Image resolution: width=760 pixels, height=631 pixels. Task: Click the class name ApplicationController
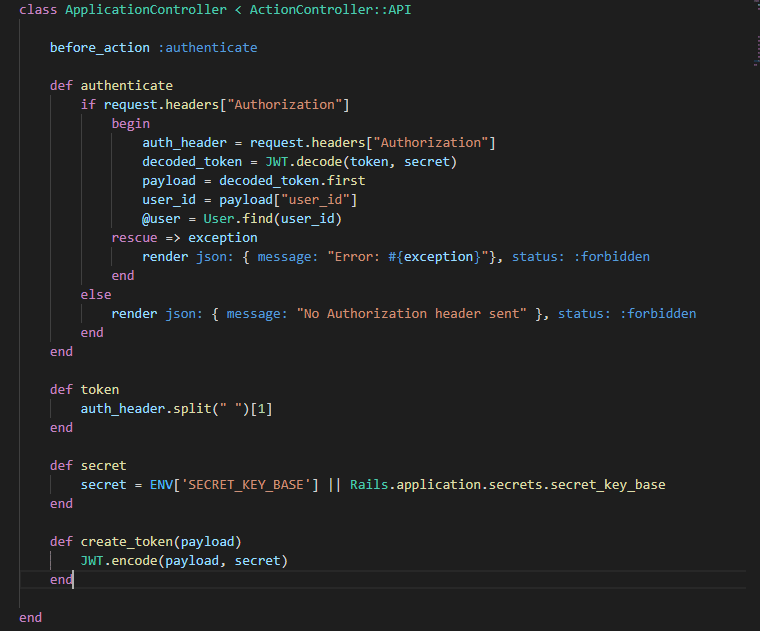(145, 10)
